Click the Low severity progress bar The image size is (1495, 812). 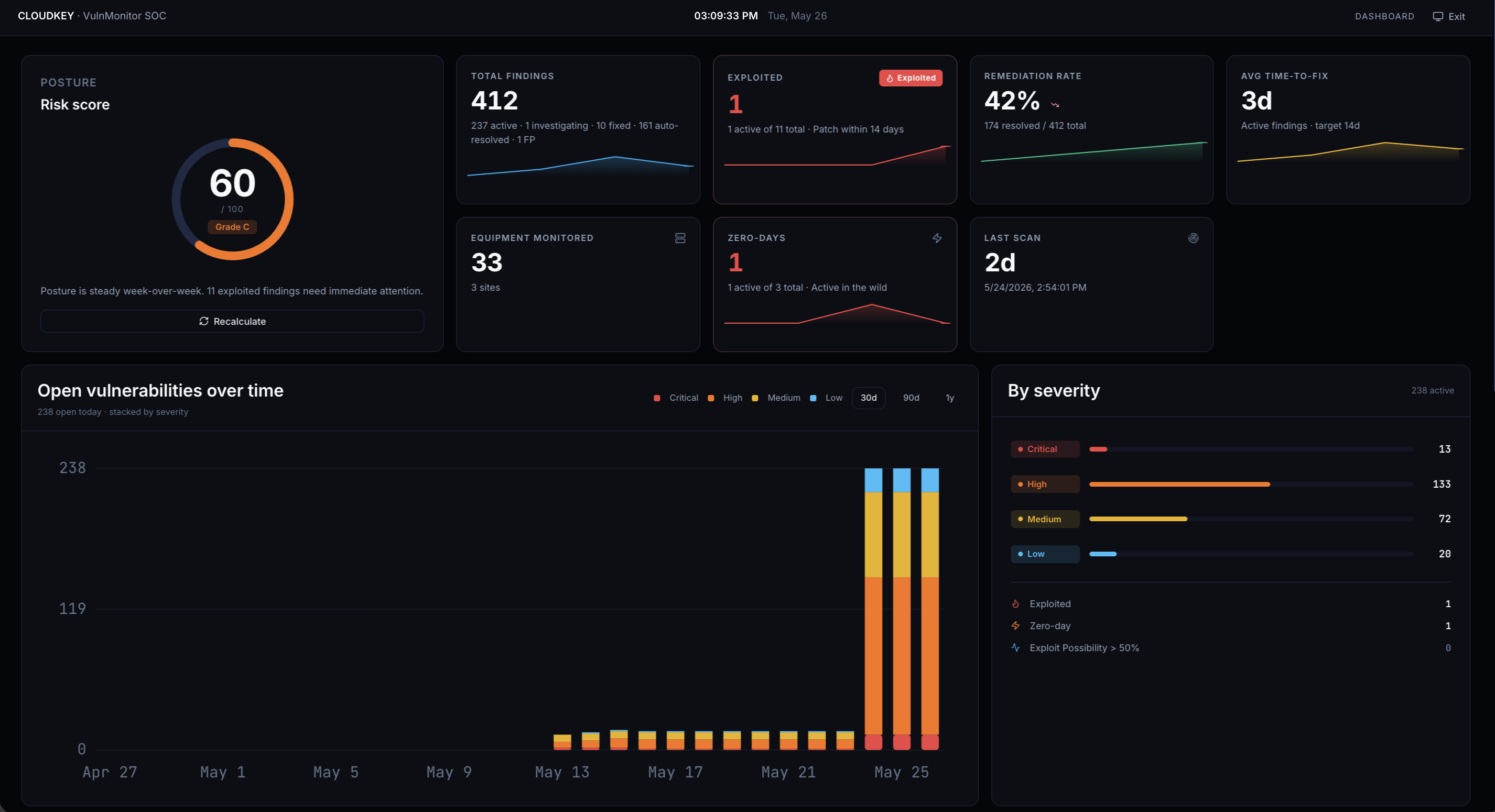[x=1251, y=554]
